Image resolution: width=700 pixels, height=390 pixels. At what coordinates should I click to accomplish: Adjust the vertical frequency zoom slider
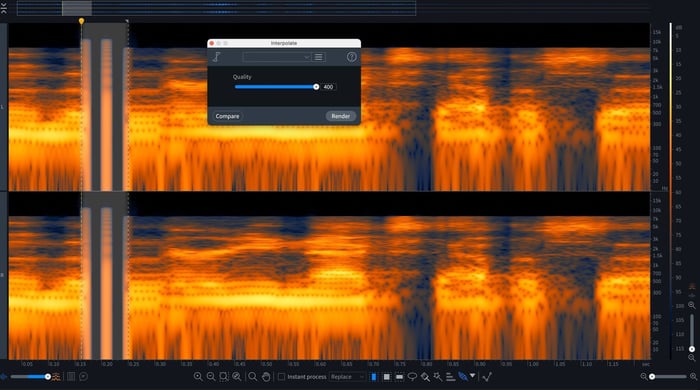[692, 332]
